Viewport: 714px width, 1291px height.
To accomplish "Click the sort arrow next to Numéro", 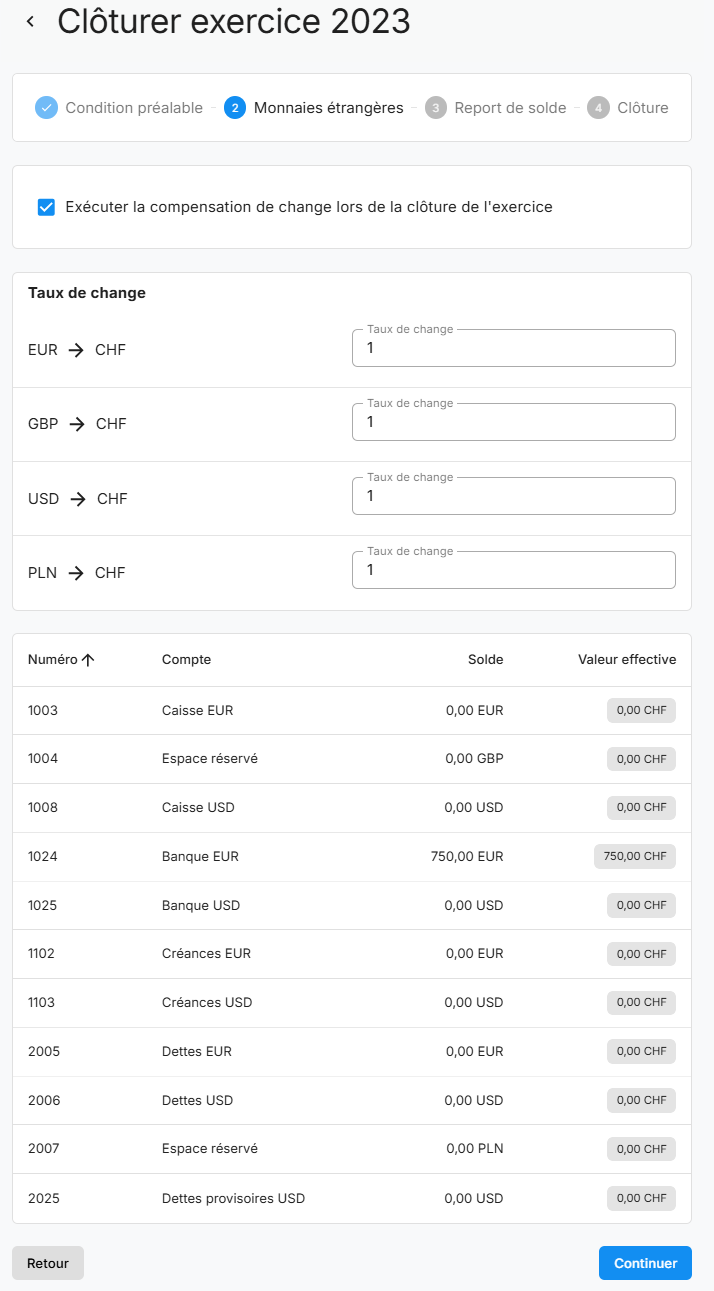I will pos(88,660).
